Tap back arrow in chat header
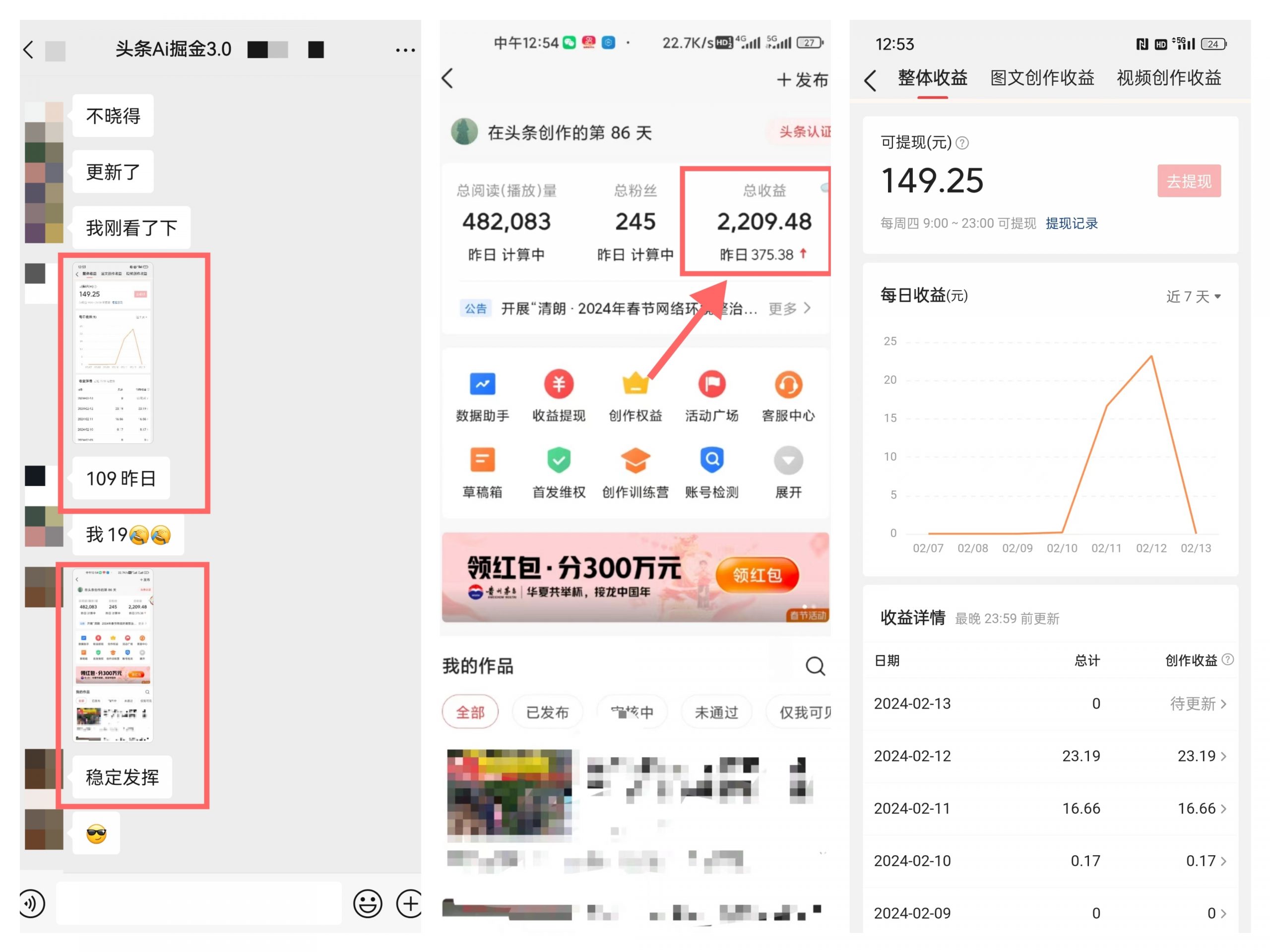The image size is (1270, 952). 29,50
